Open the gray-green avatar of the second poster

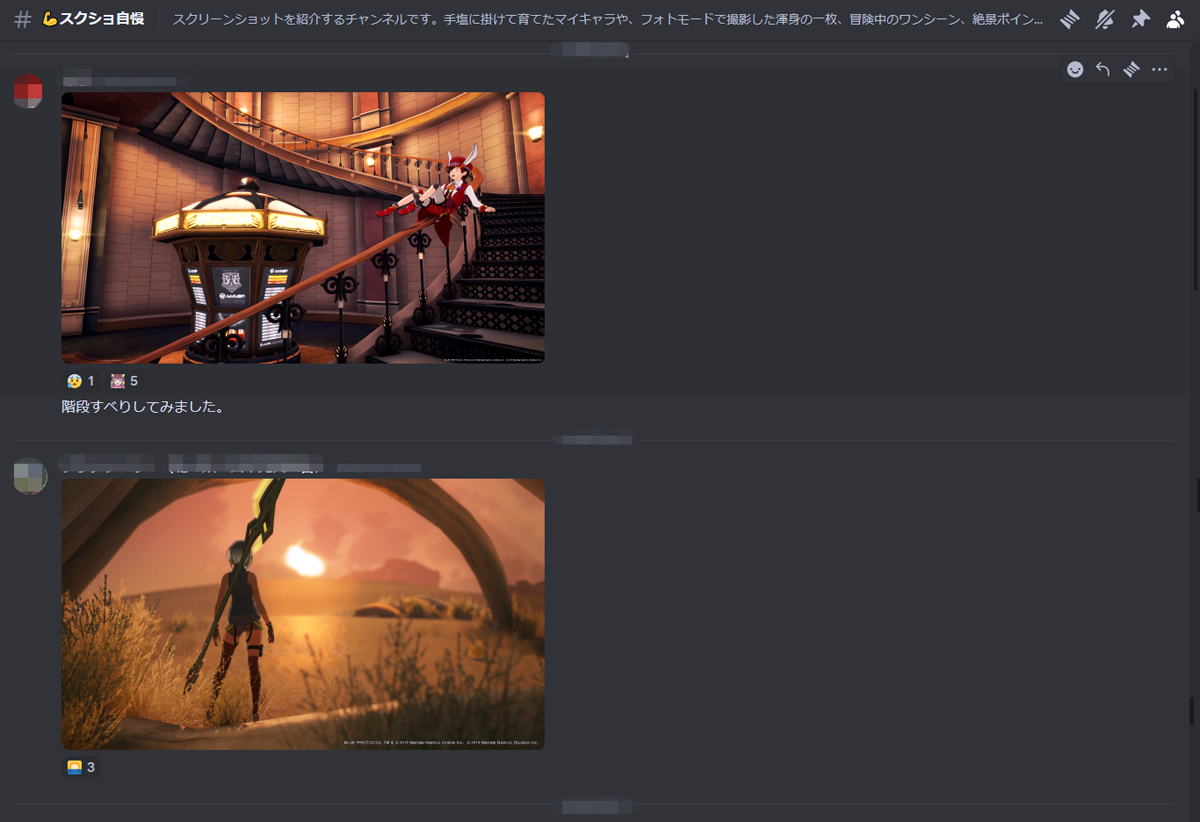(x=29, y=476)
